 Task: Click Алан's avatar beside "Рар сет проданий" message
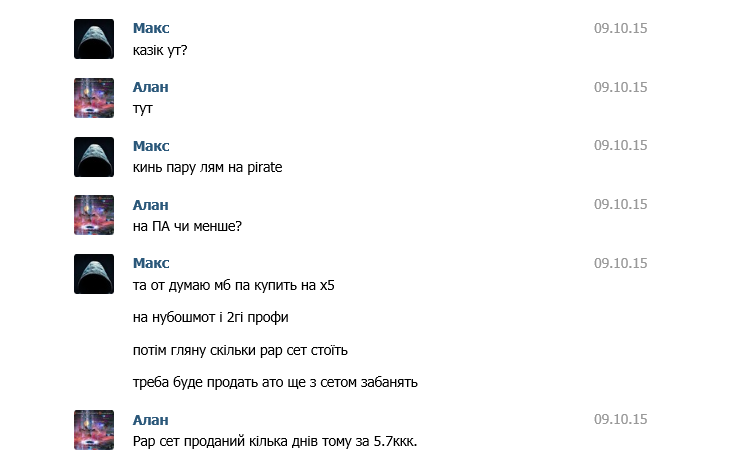coord(94,430)
